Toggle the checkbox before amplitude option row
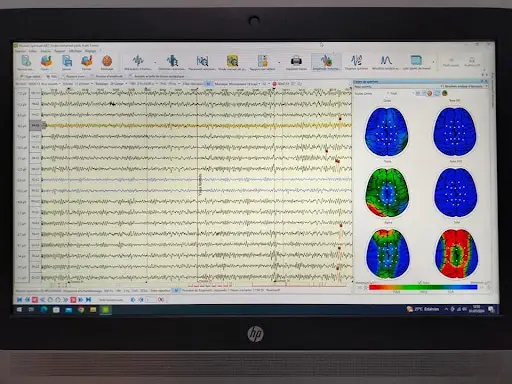The height and width of the screenshot is (384, 512). [92, 76]
